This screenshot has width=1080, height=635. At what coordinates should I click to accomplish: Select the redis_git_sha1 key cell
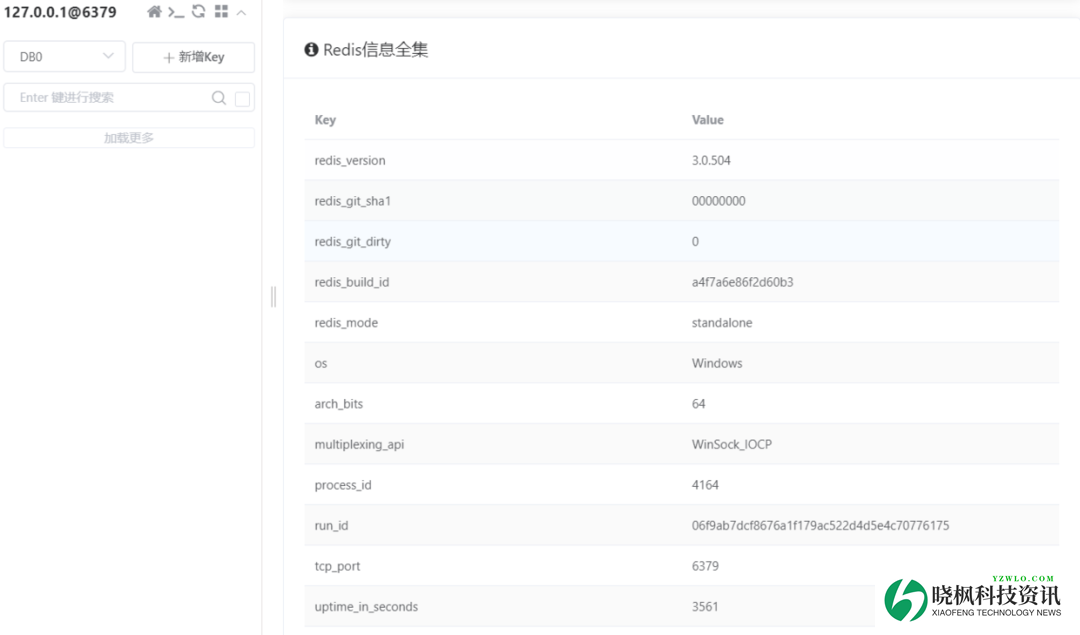353,201
